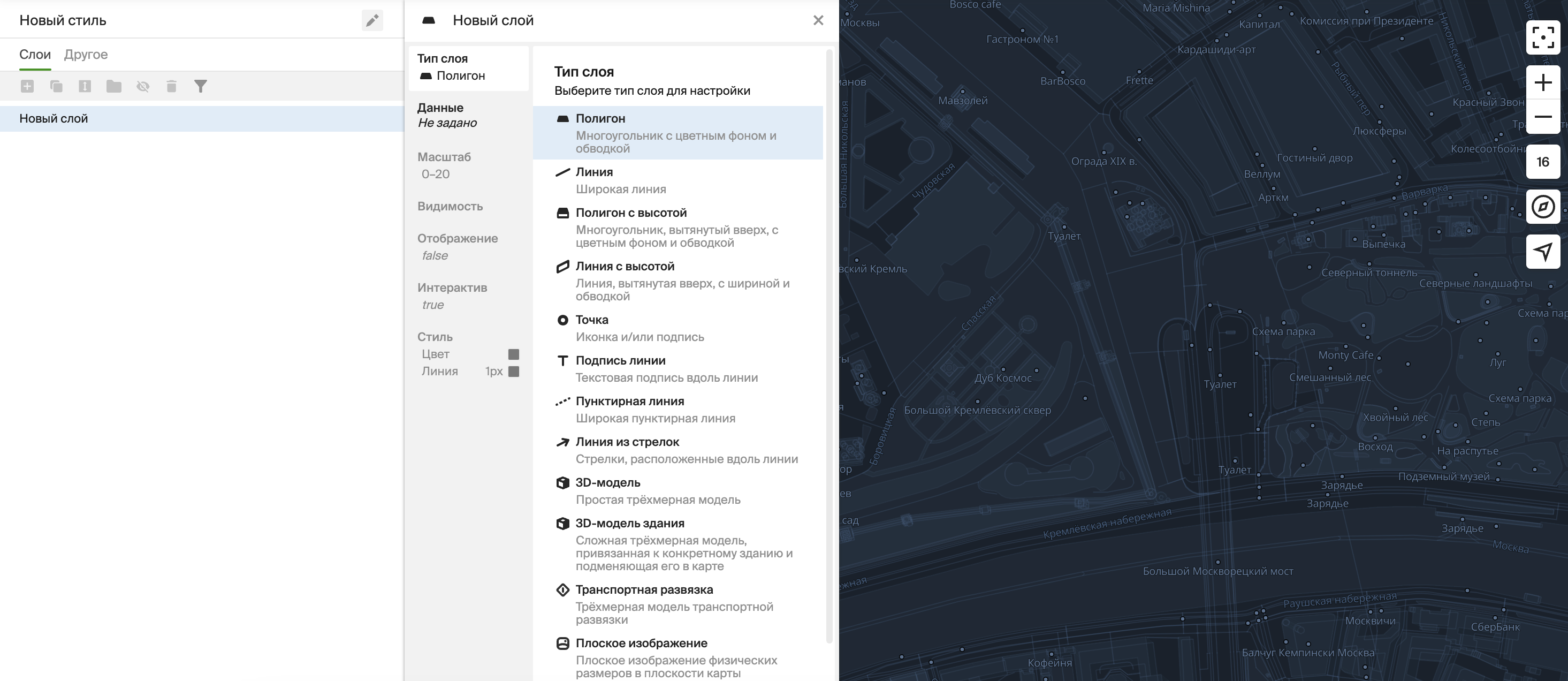Choose Полигон с высотой layer type
The height and width of the screenshot is (681, 1568).
click(678, 227)
